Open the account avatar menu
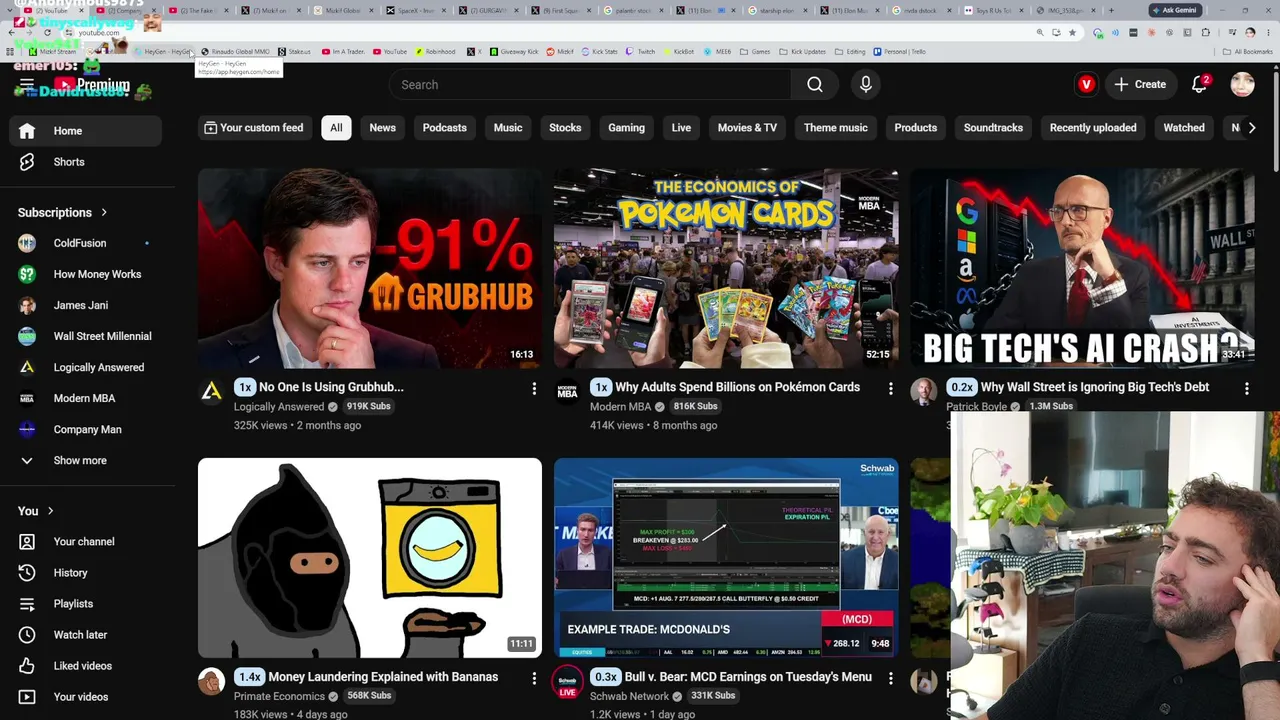 pos(1242,85)
